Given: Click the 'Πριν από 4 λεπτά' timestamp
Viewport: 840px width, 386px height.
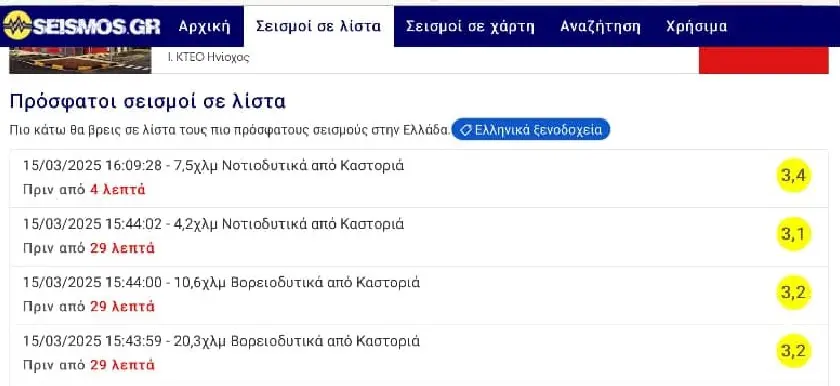Looking at the screenshot, I should [84, 190].
